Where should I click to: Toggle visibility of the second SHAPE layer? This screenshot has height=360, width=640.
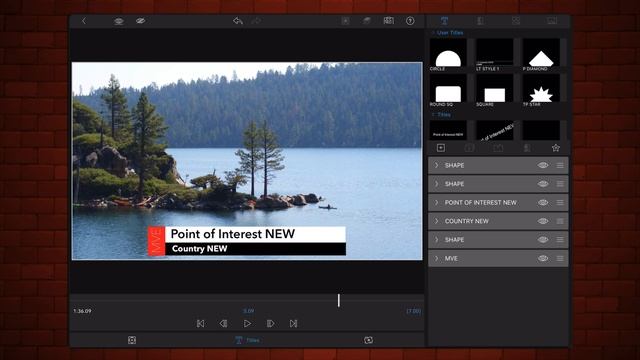543,184
